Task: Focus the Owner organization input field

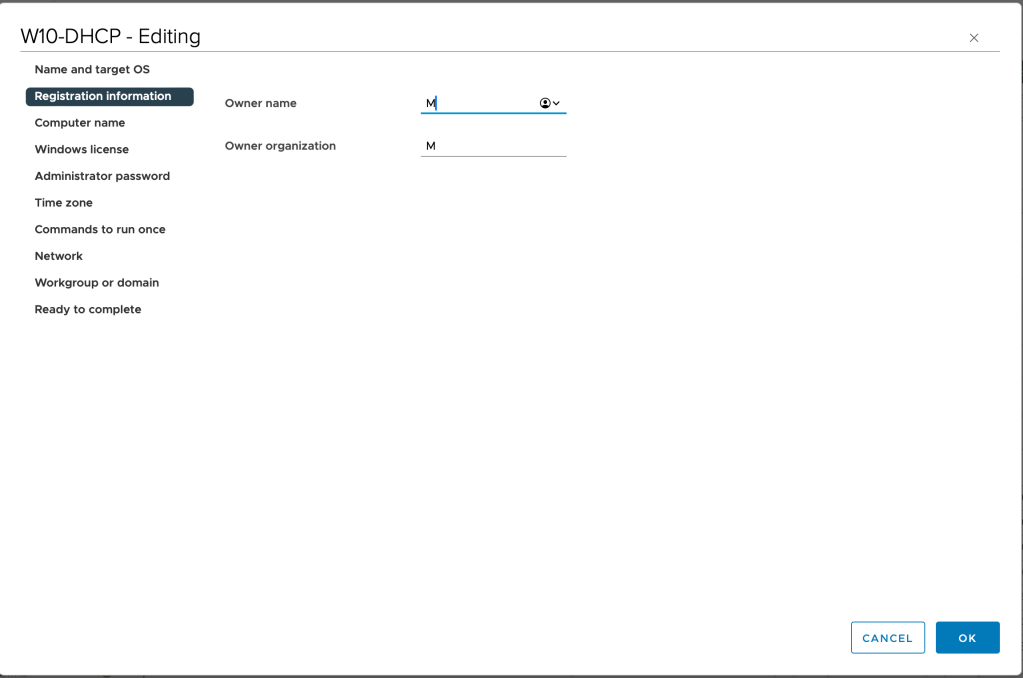Action: (x=493, y=146)
